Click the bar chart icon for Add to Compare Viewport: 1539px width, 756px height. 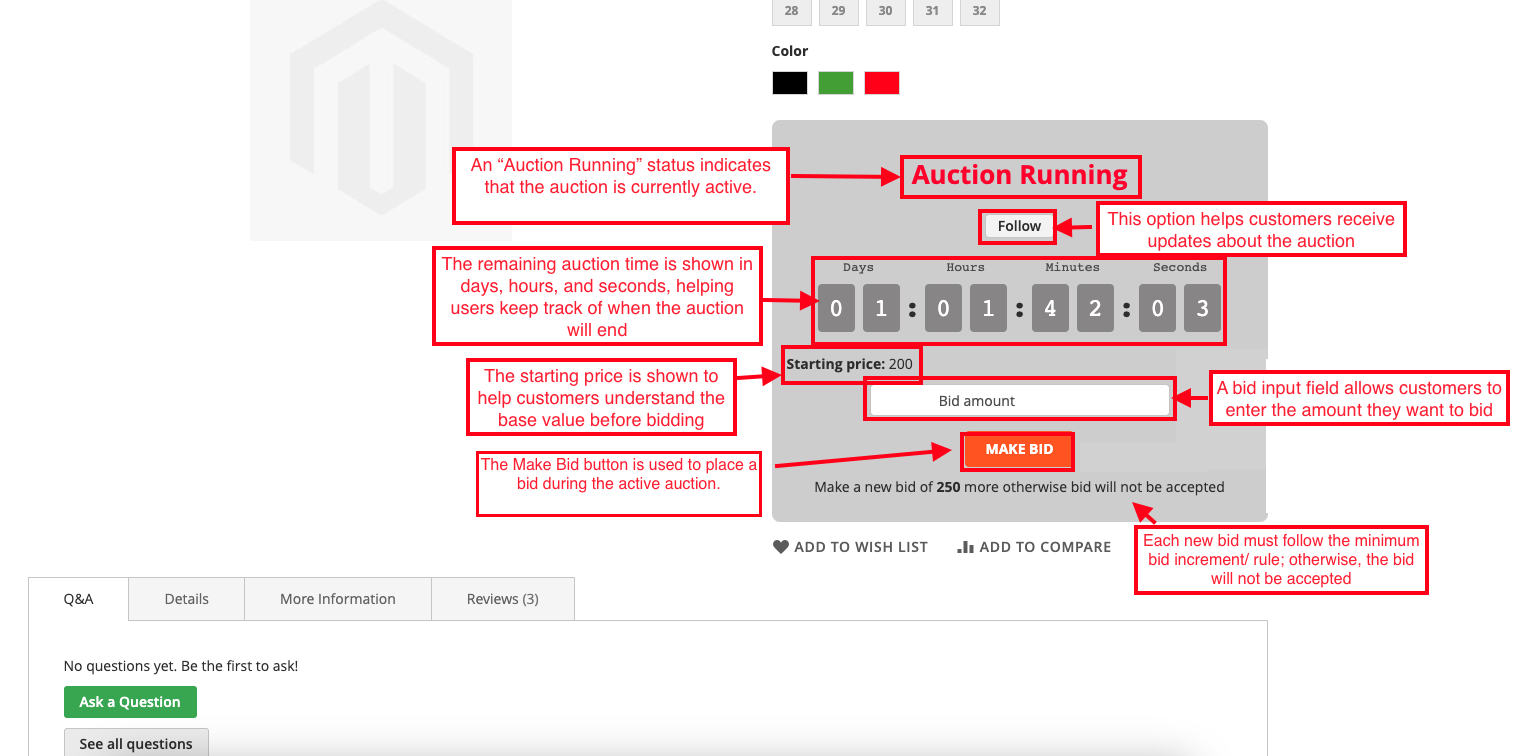(965, 547)
